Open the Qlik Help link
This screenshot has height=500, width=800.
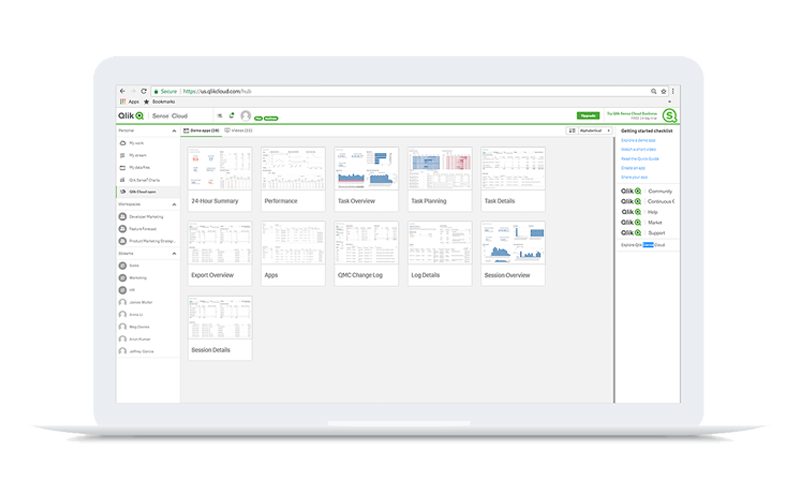(639, 212)
